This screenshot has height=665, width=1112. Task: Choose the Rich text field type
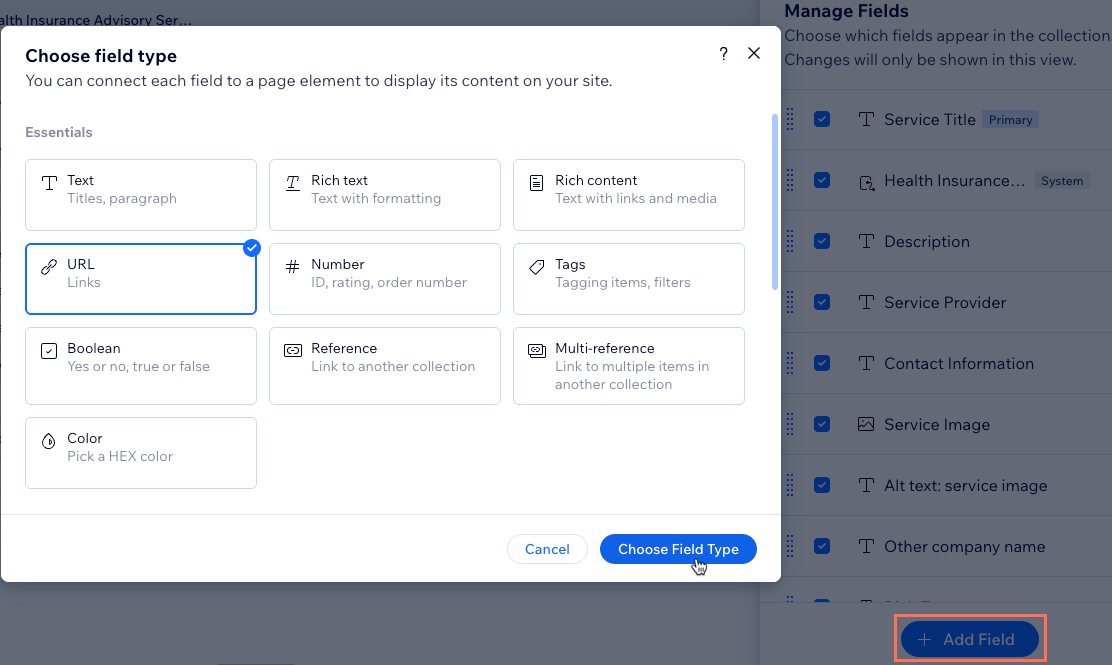point(384,195)
